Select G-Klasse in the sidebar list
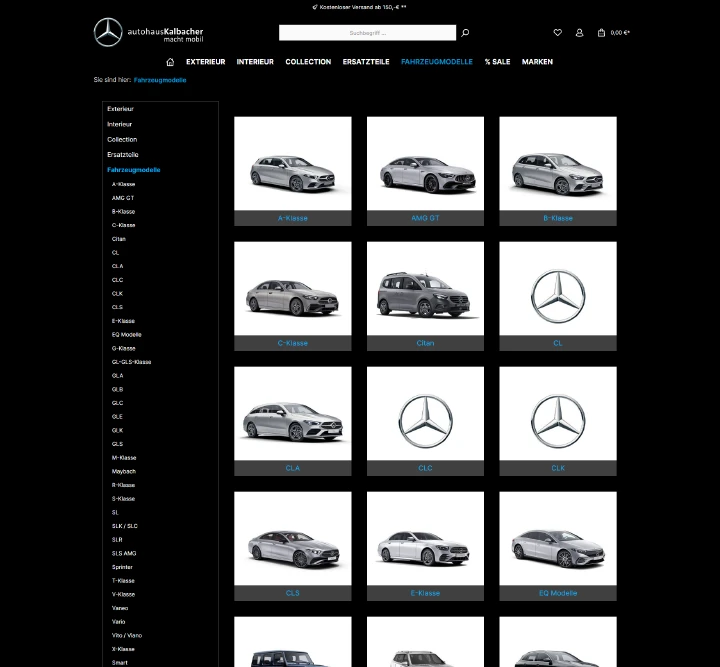 click(x=124, y=348)
